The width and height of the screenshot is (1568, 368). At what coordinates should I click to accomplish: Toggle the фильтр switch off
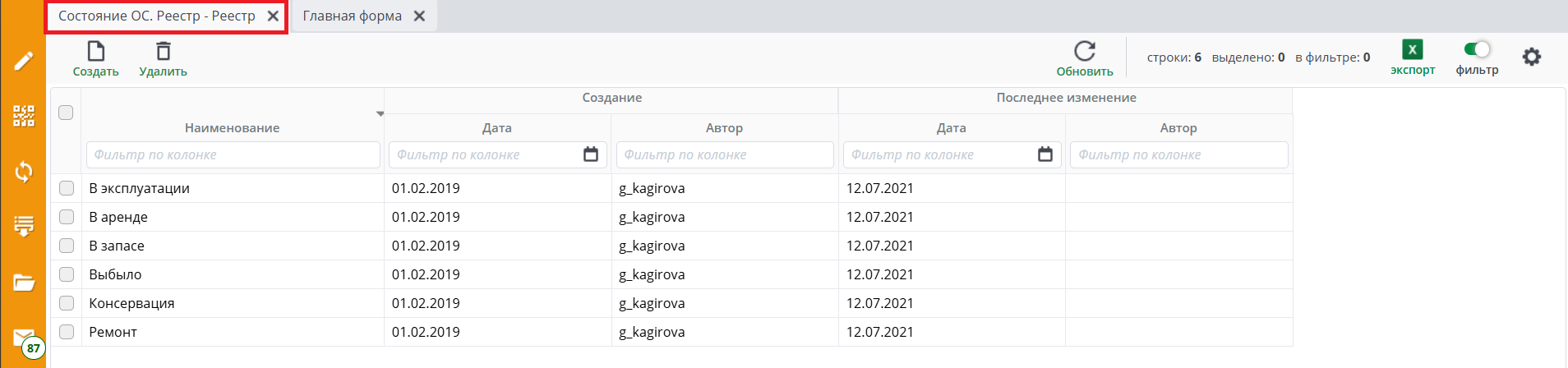tap(1477, 49)
